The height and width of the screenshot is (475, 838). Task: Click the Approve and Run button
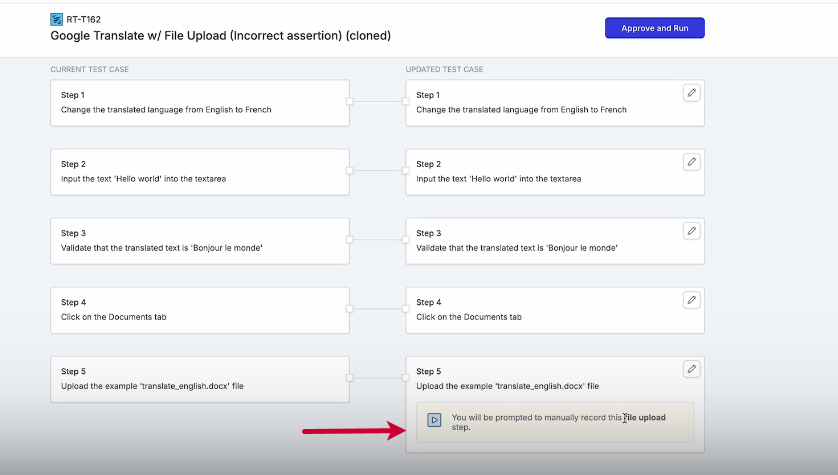coord(654,28)
